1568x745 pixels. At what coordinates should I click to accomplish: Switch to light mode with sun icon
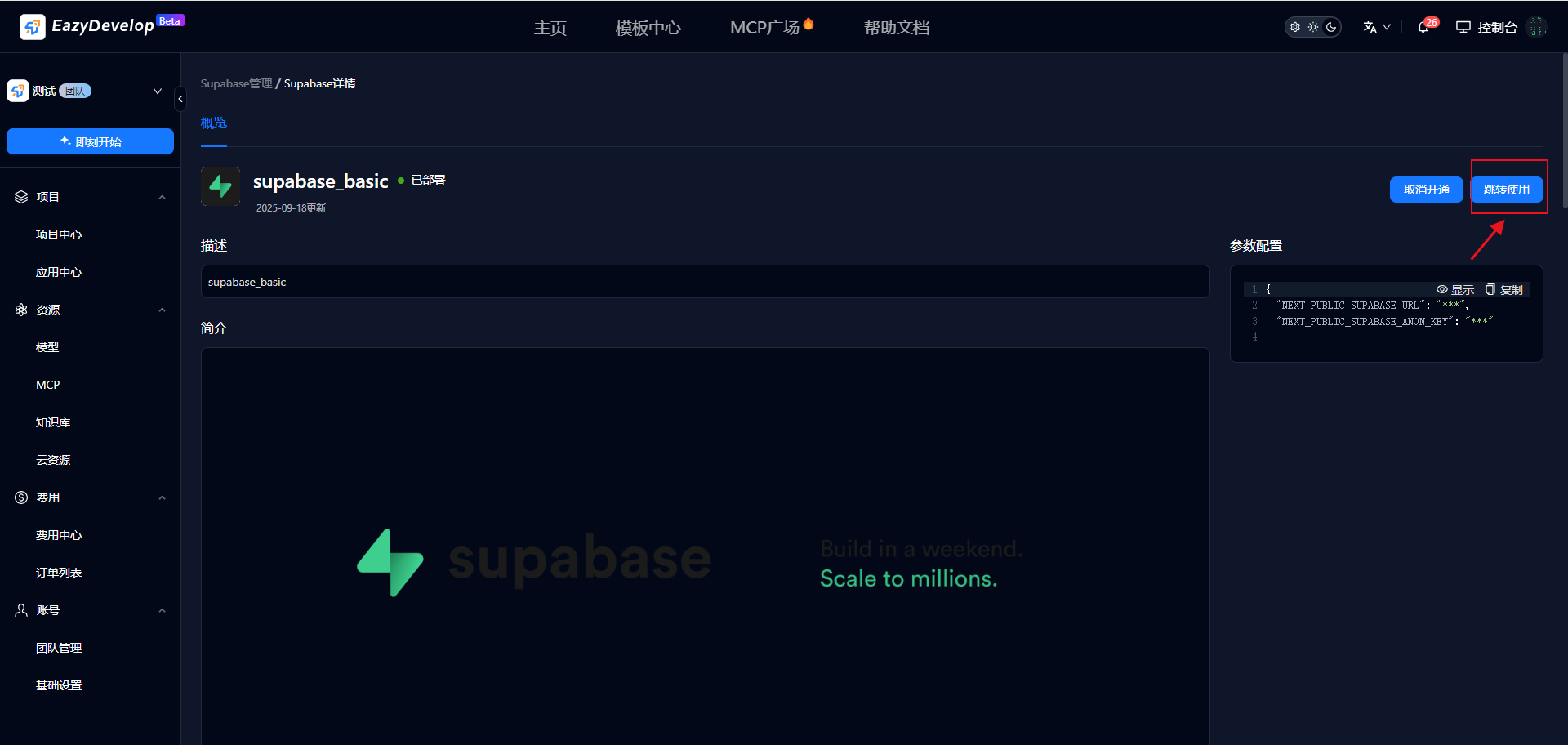(x=1313, y=27)
